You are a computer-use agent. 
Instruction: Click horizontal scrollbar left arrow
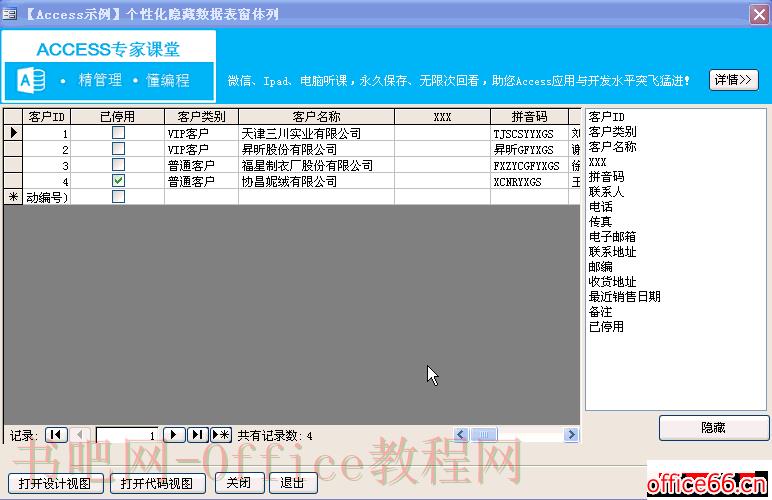(461, 435)
